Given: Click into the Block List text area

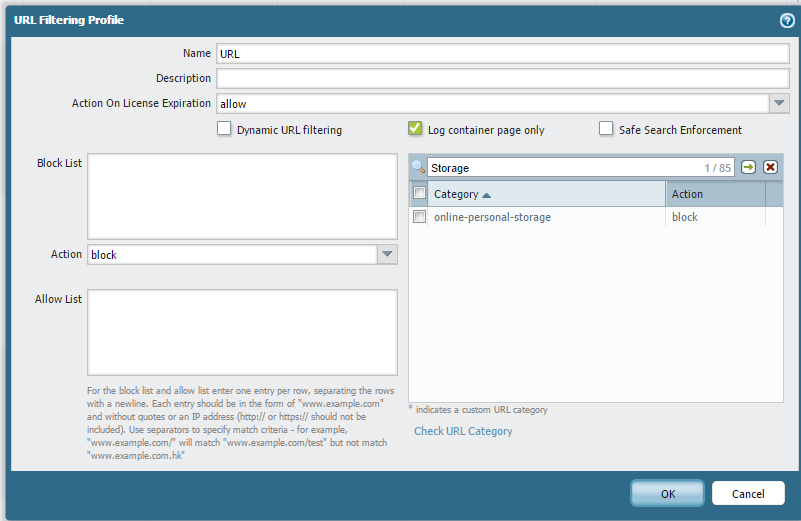Looking at the screenshot, I should coord(242,196).
